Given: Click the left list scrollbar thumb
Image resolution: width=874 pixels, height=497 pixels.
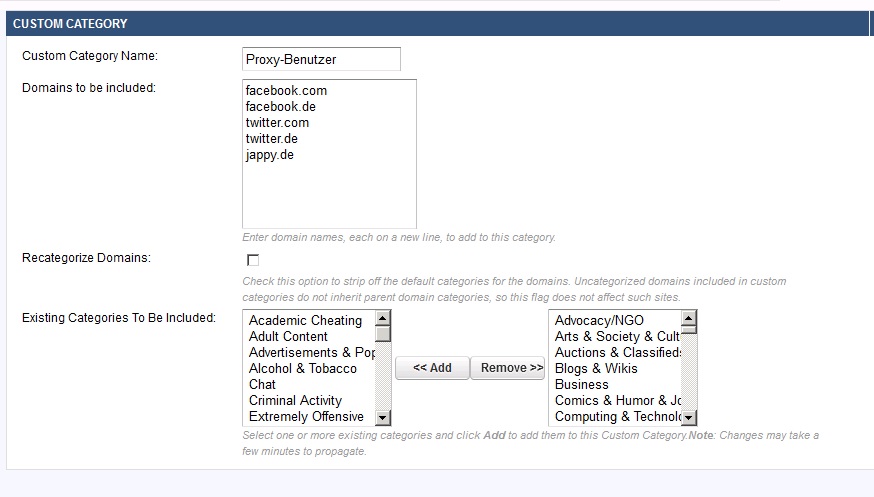Looking at the screenshot, I should (x=383, y=335).
